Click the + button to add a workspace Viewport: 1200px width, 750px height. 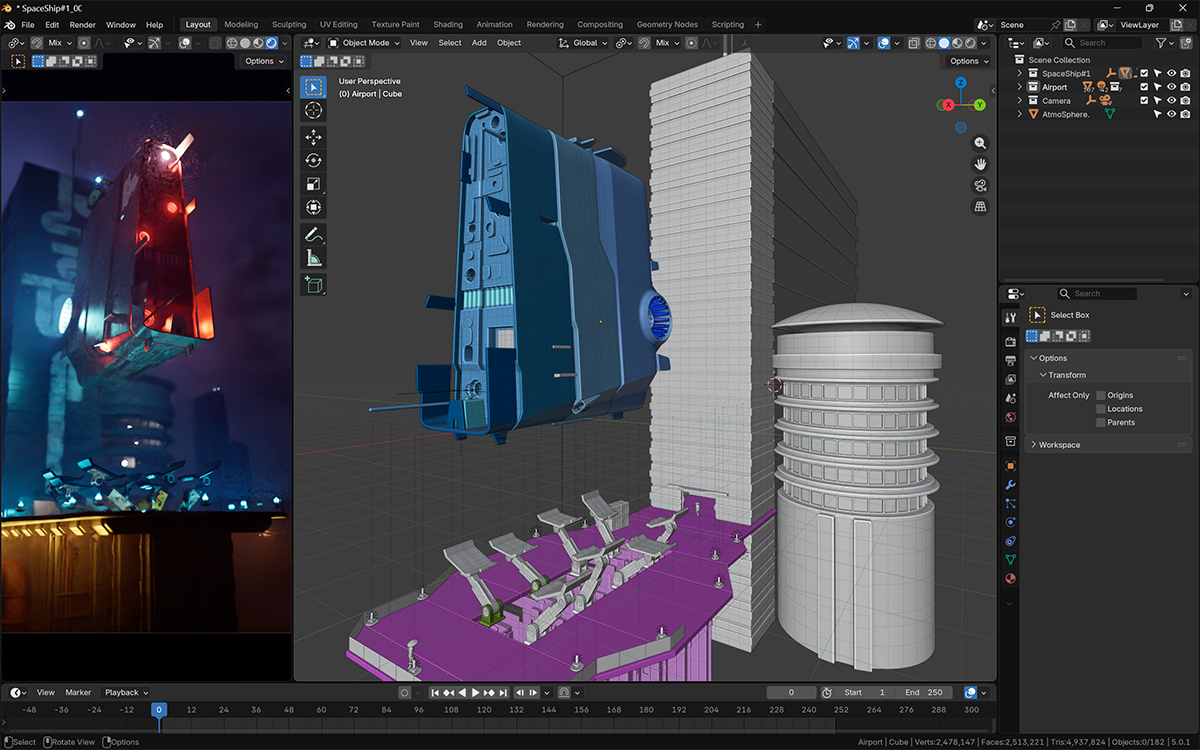(758, 24)
